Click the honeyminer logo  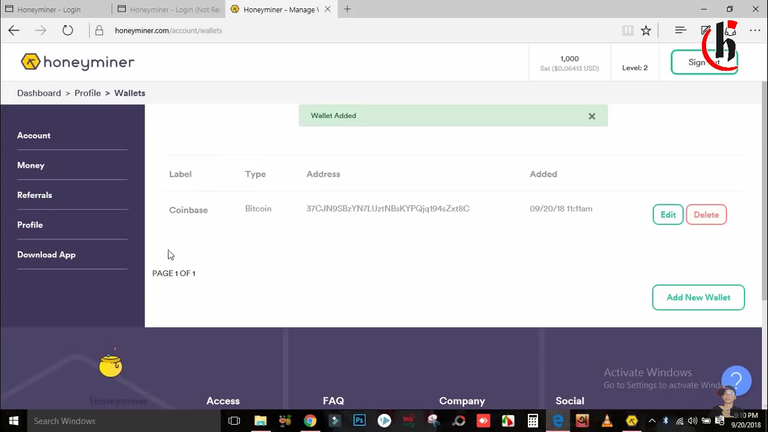click(78, 62)
